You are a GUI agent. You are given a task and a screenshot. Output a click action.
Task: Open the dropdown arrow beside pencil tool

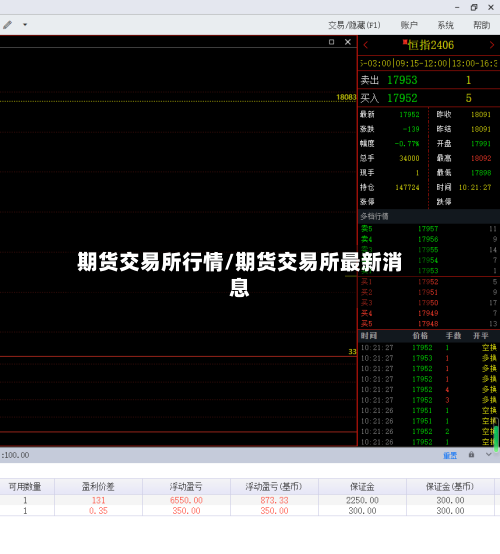(x=25, y=25)
